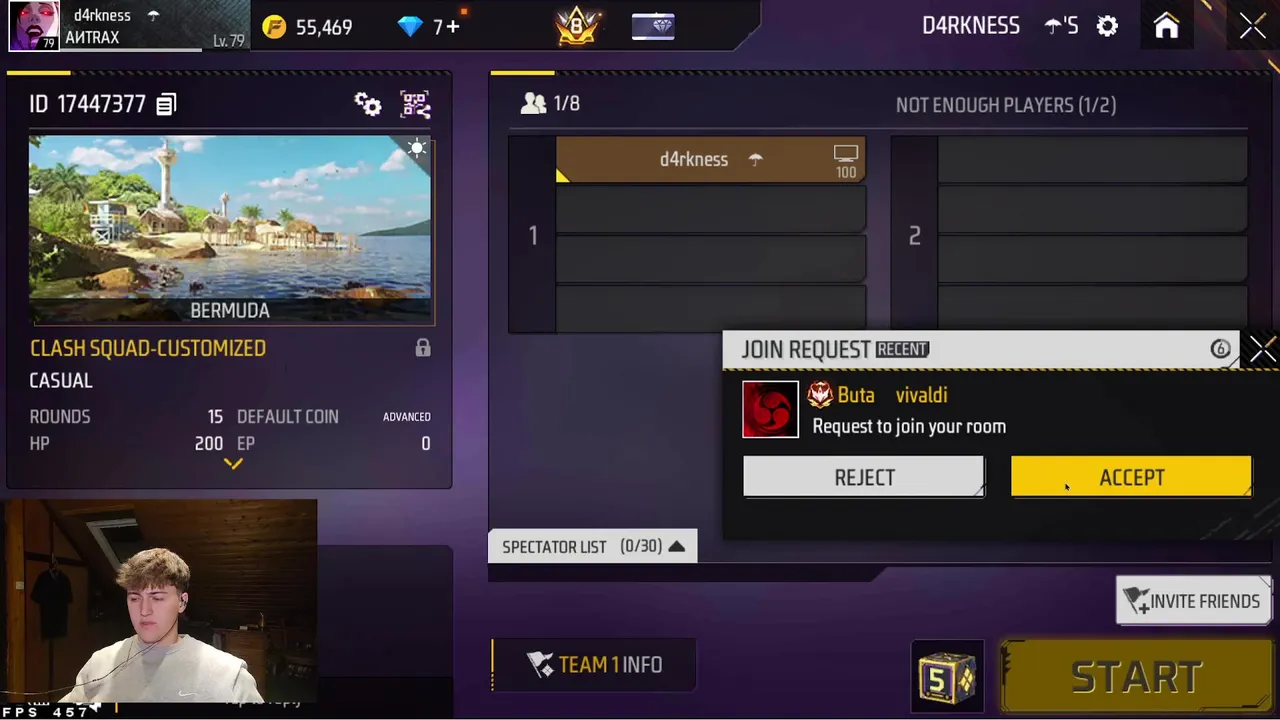Accept Buta vivaldi's join request
This screenshot has height=720, width=1280.
[1131, 477]
